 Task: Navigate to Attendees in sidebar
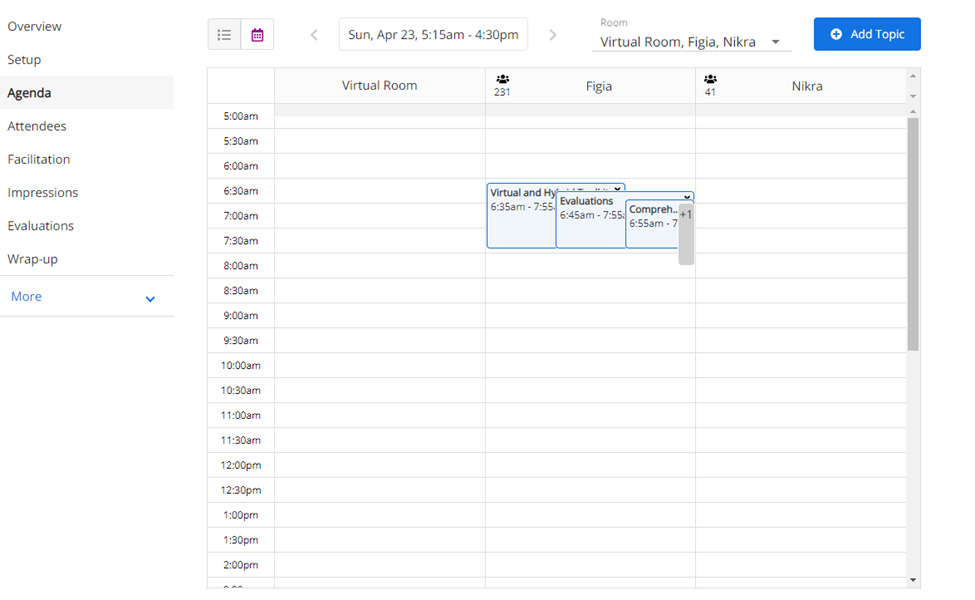[37, 126]
